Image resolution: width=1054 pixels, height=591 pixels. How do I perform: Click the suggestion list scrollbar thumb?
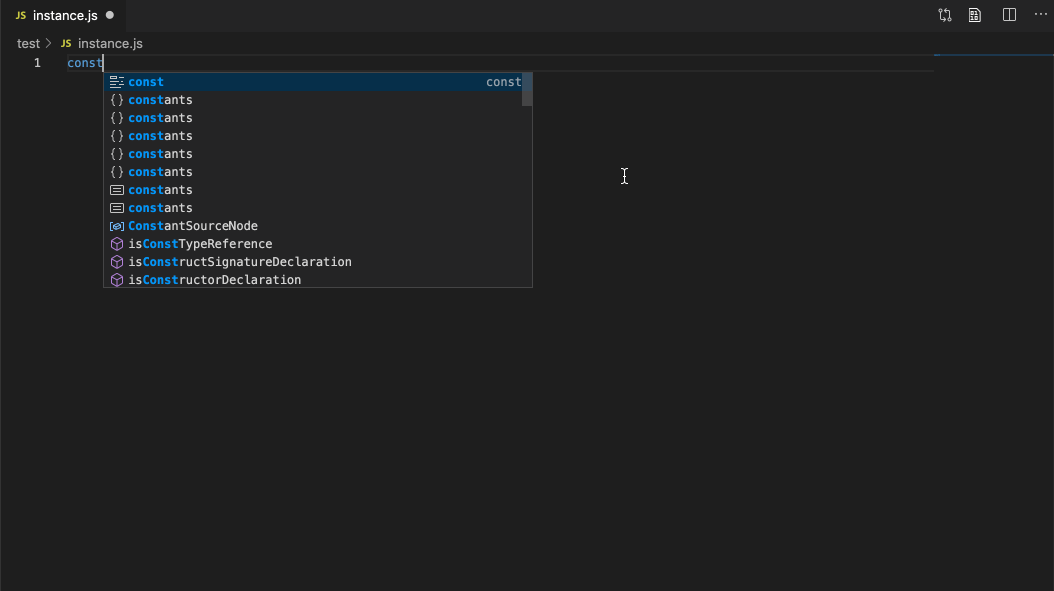click(x=527, y=89)
